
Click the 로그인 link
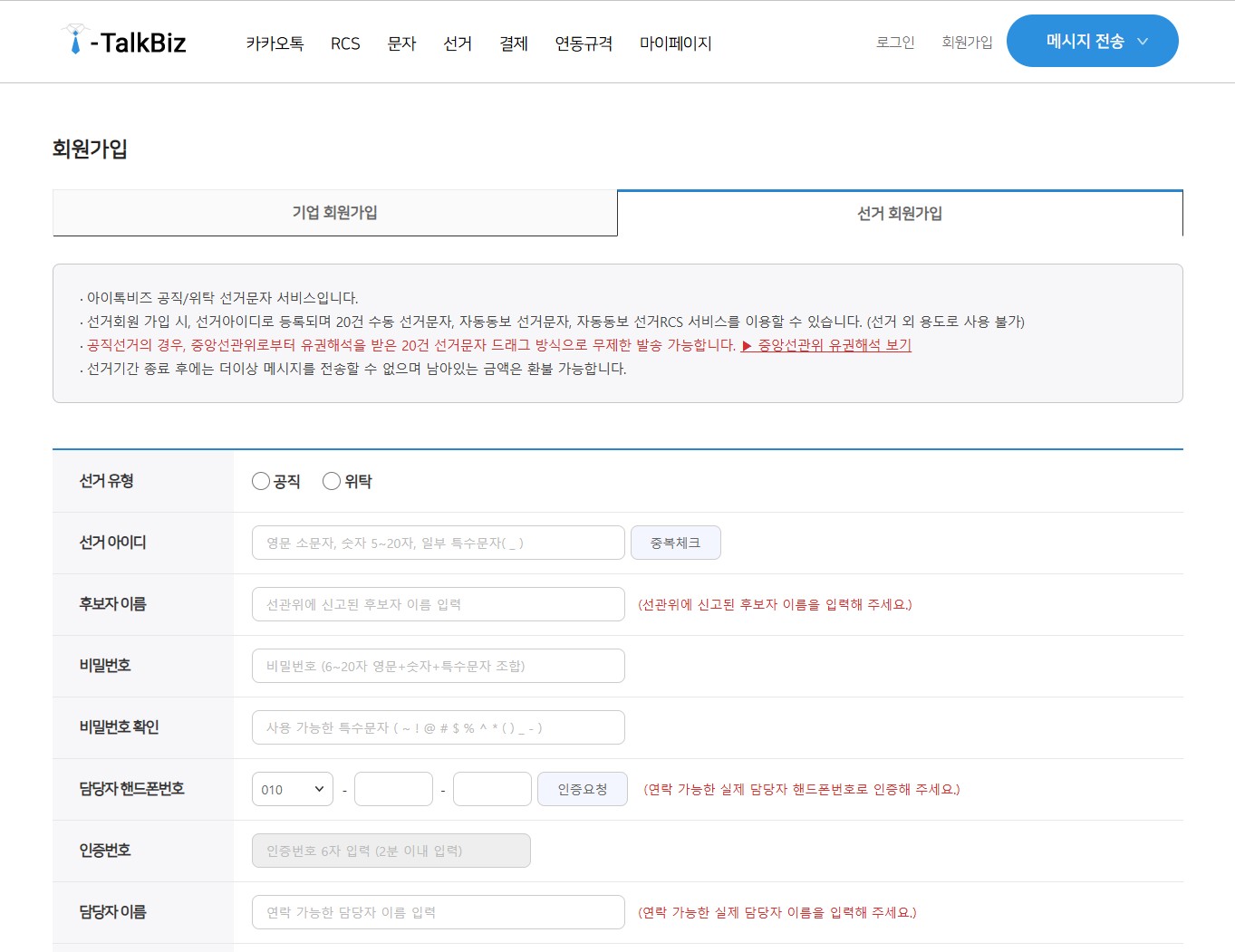[x=894, y=42]
